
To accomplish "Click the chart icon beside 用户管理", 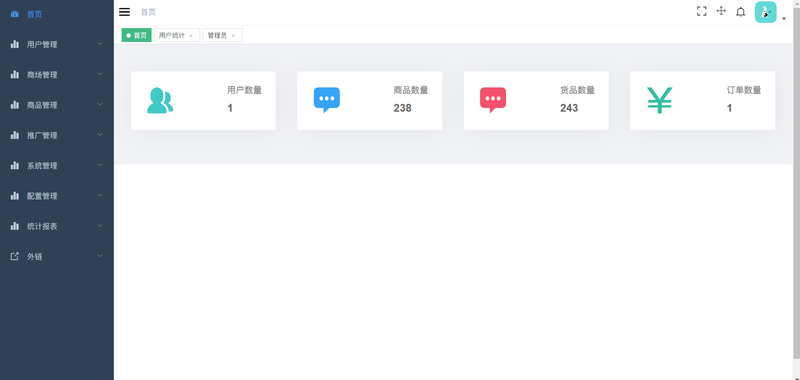I will (x=15, y=44).
